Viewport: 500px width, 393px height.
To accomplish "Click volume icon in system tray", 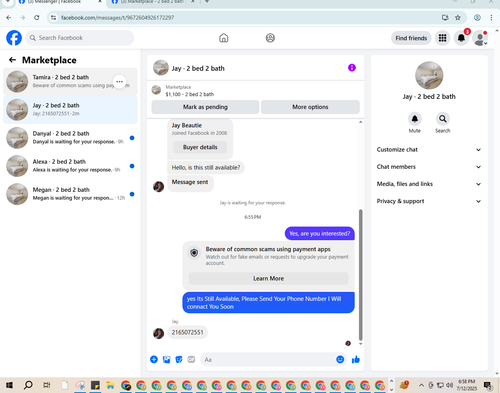I will 449,385.
